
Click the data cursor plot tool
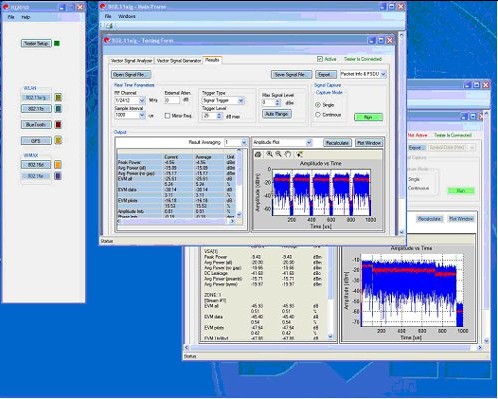click(x=299, y=154)
